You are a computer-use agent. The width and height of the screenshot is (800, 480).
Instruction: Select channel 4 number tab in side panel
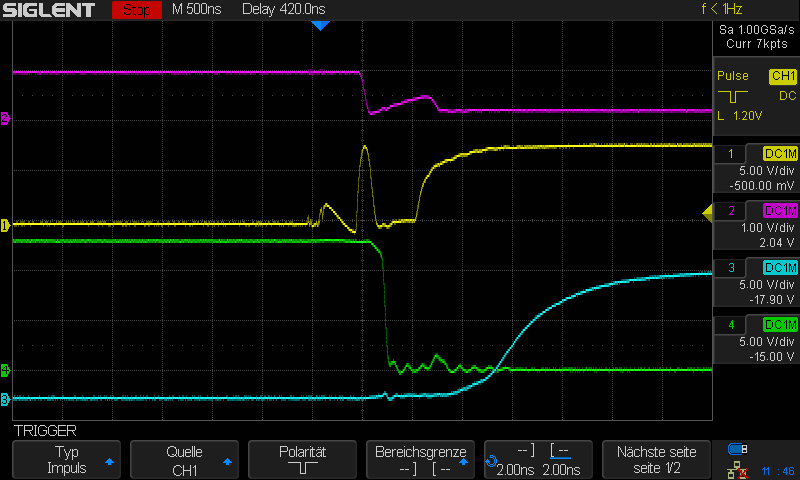[731, 325]
